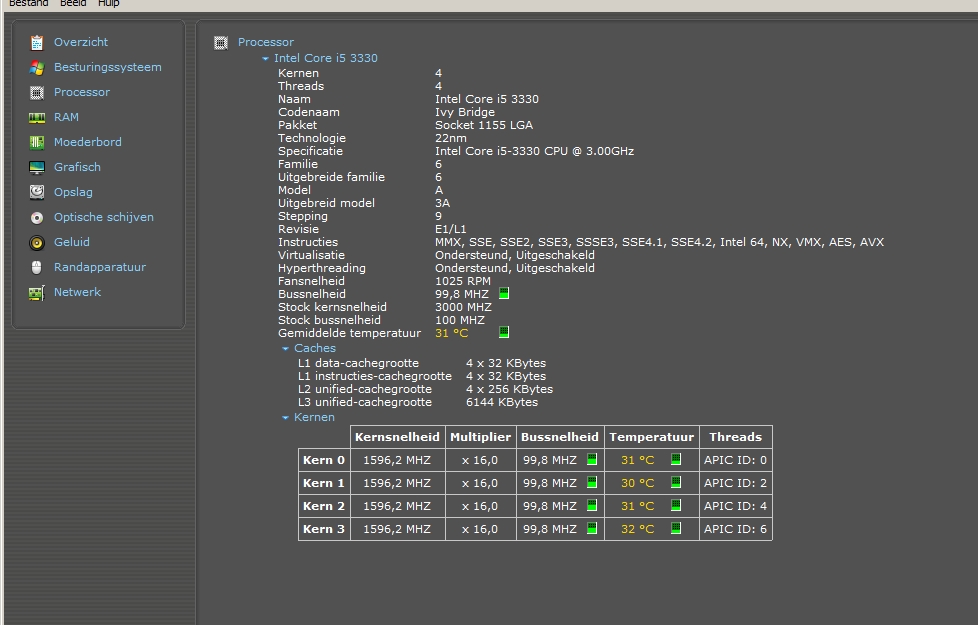978x625 pixels.
Task: Click the green graph icon beside Gemiddelde temperatuur
Action: [x=504, y=332]
